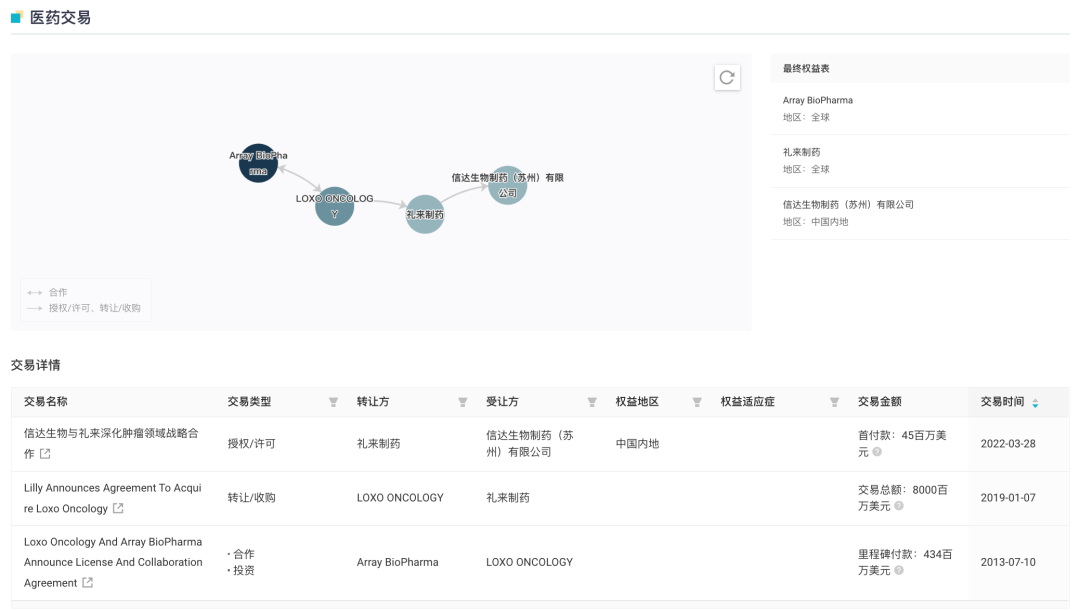The width and height of the screenshot is (1080, 610).
Task: Open the Lilly Announces Agreement deal link
Action: point(112,488)
